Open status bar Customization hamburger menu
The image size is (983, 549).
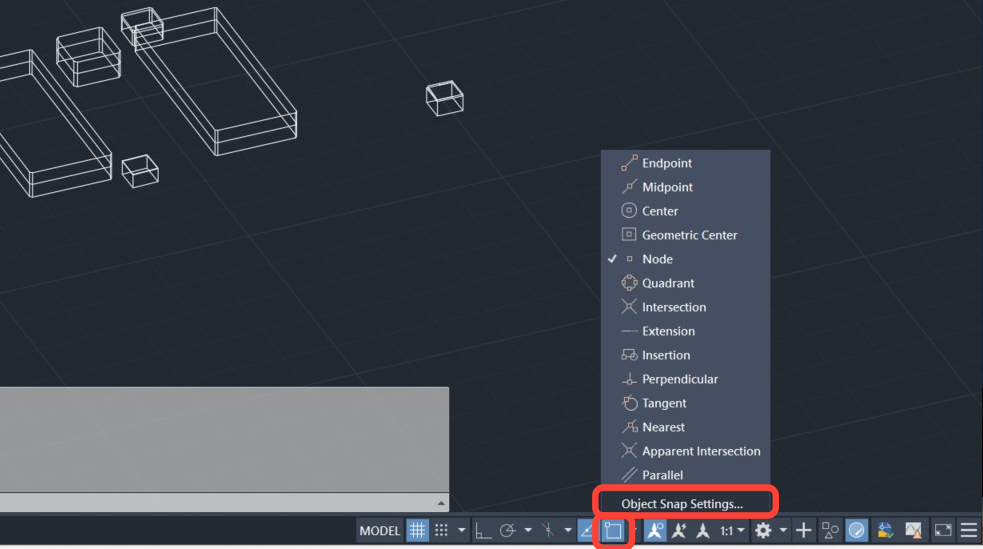click(969, 531)
